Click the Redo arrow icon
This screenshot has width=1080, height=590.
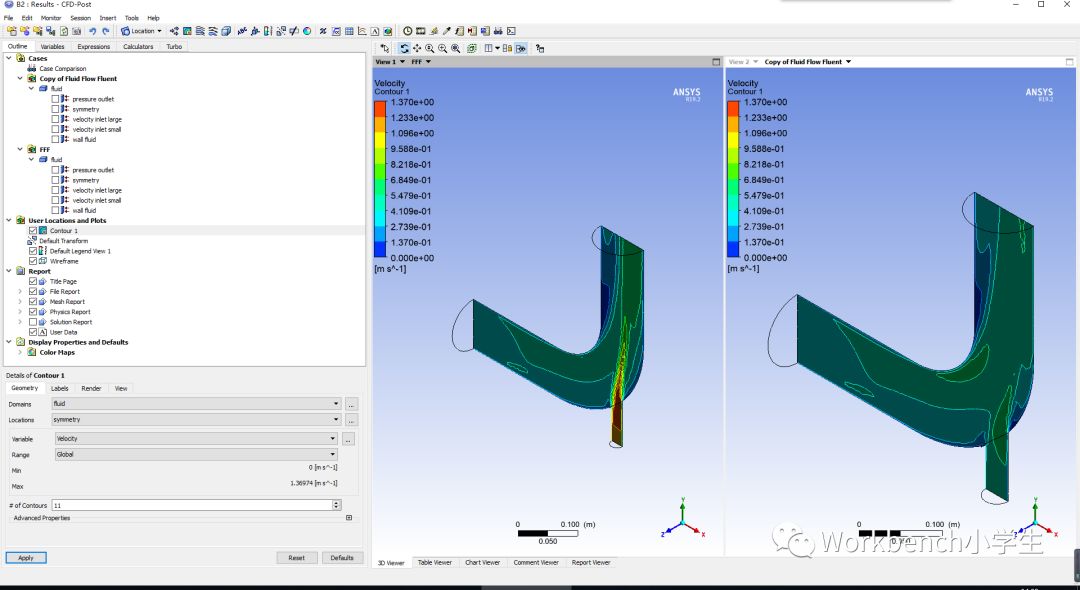coord(105,31)
